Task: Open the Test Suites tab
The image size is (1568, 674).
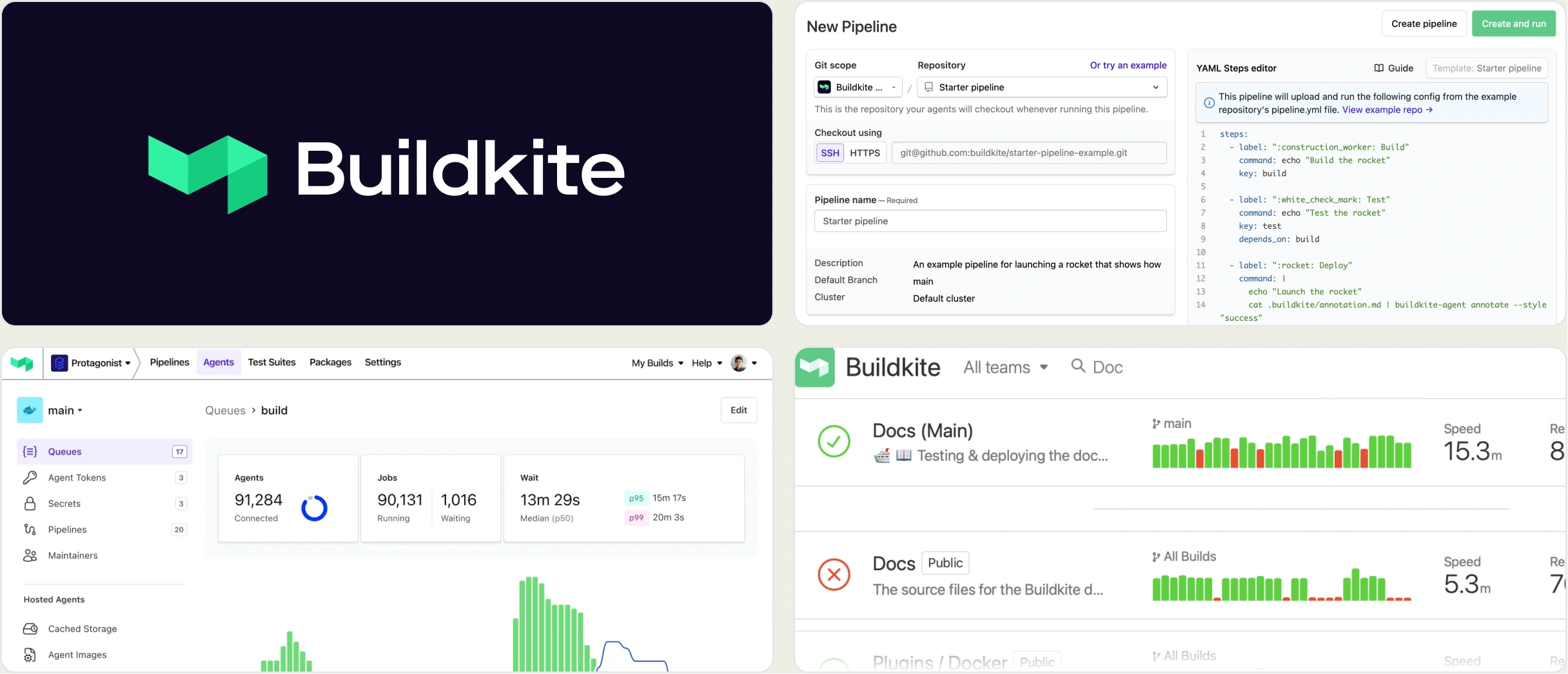Action: [271, 362]
